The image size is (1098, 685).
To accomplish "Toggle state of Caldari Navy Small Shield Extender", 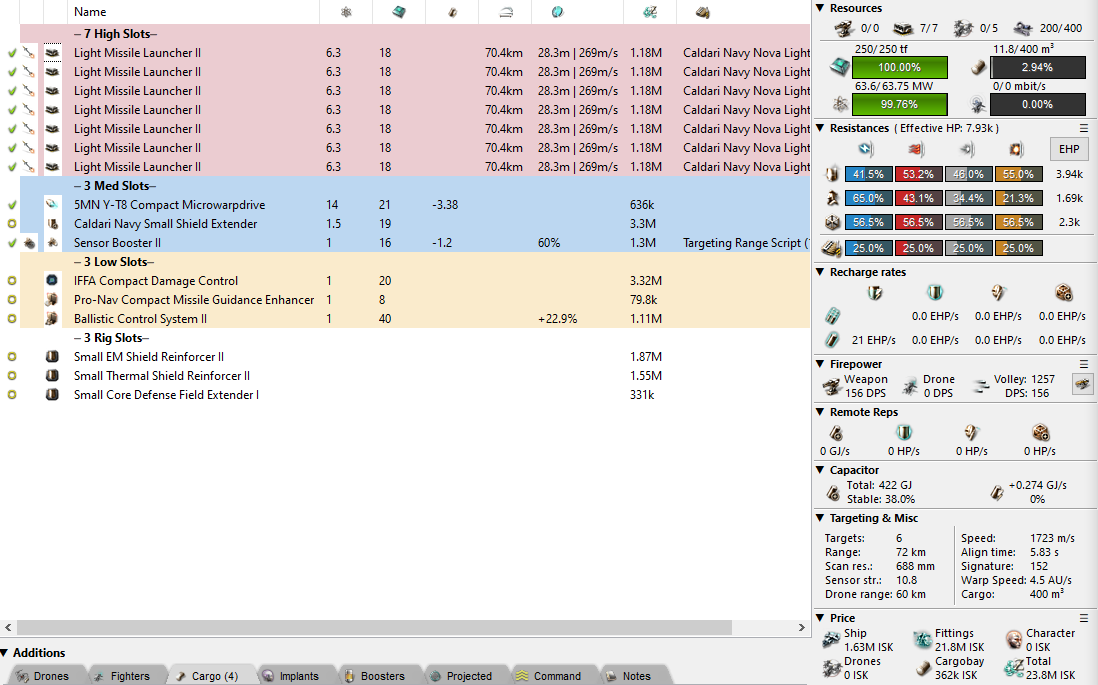I will coord(12,224).
